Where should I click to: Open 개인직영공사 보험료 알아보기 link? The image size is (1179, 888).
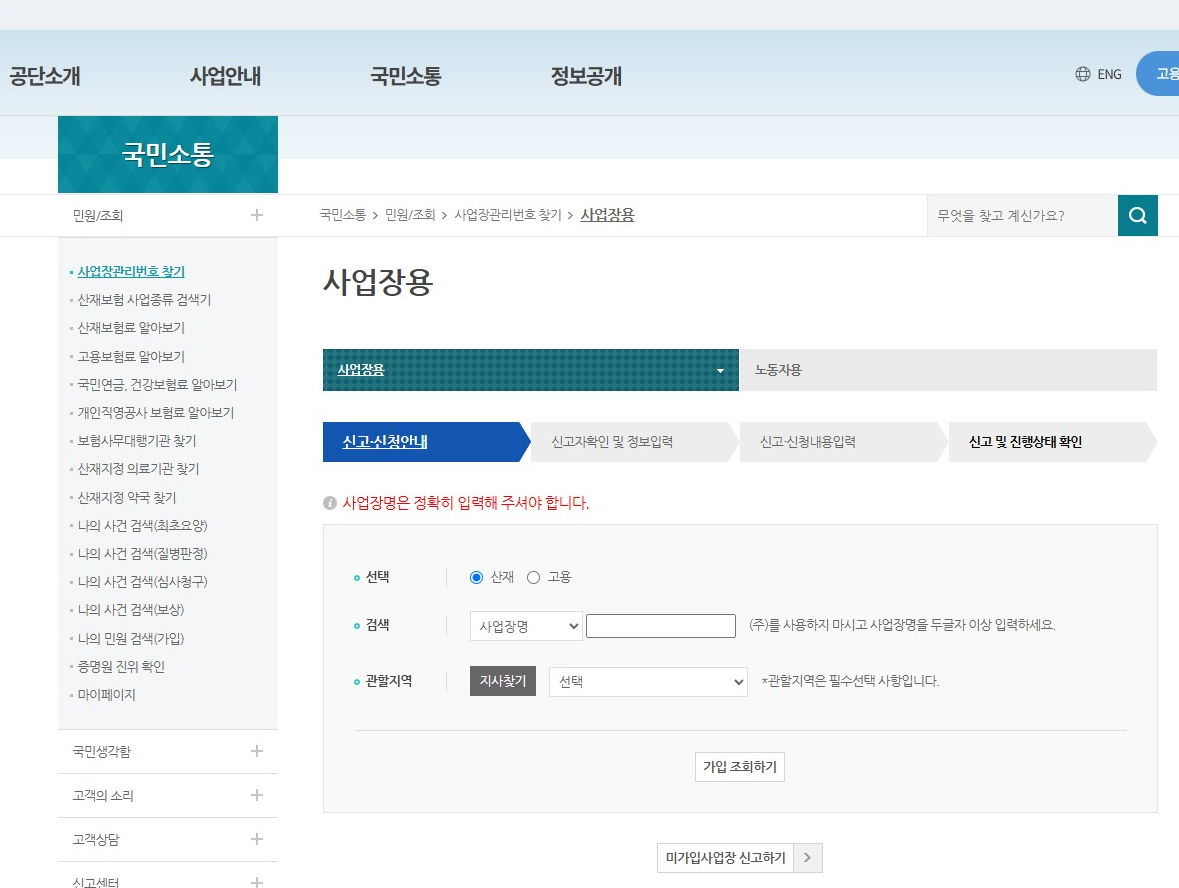(156, 413)
